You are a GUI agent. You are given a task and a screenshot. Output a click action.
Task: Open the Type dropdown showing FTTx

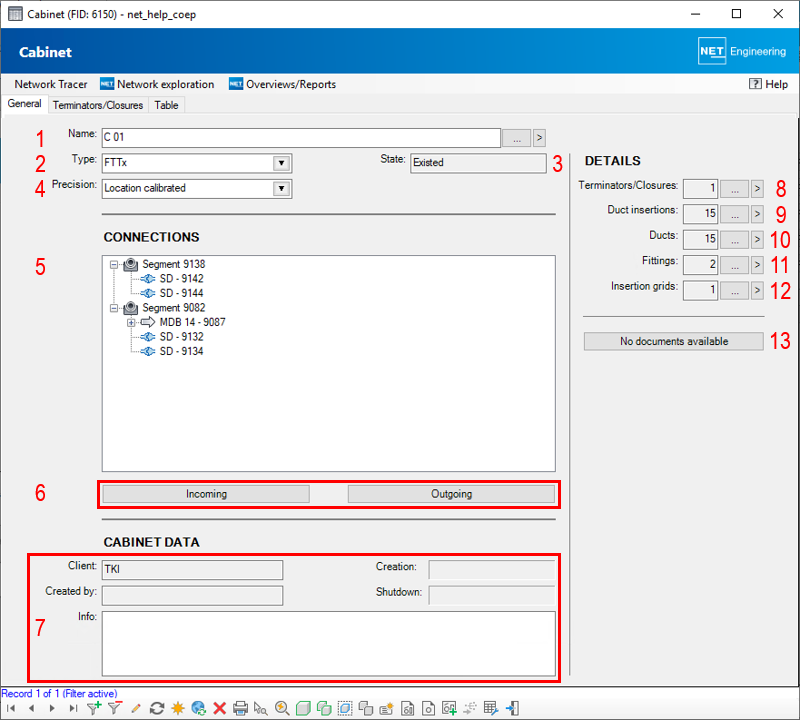(x=281, y=163)
